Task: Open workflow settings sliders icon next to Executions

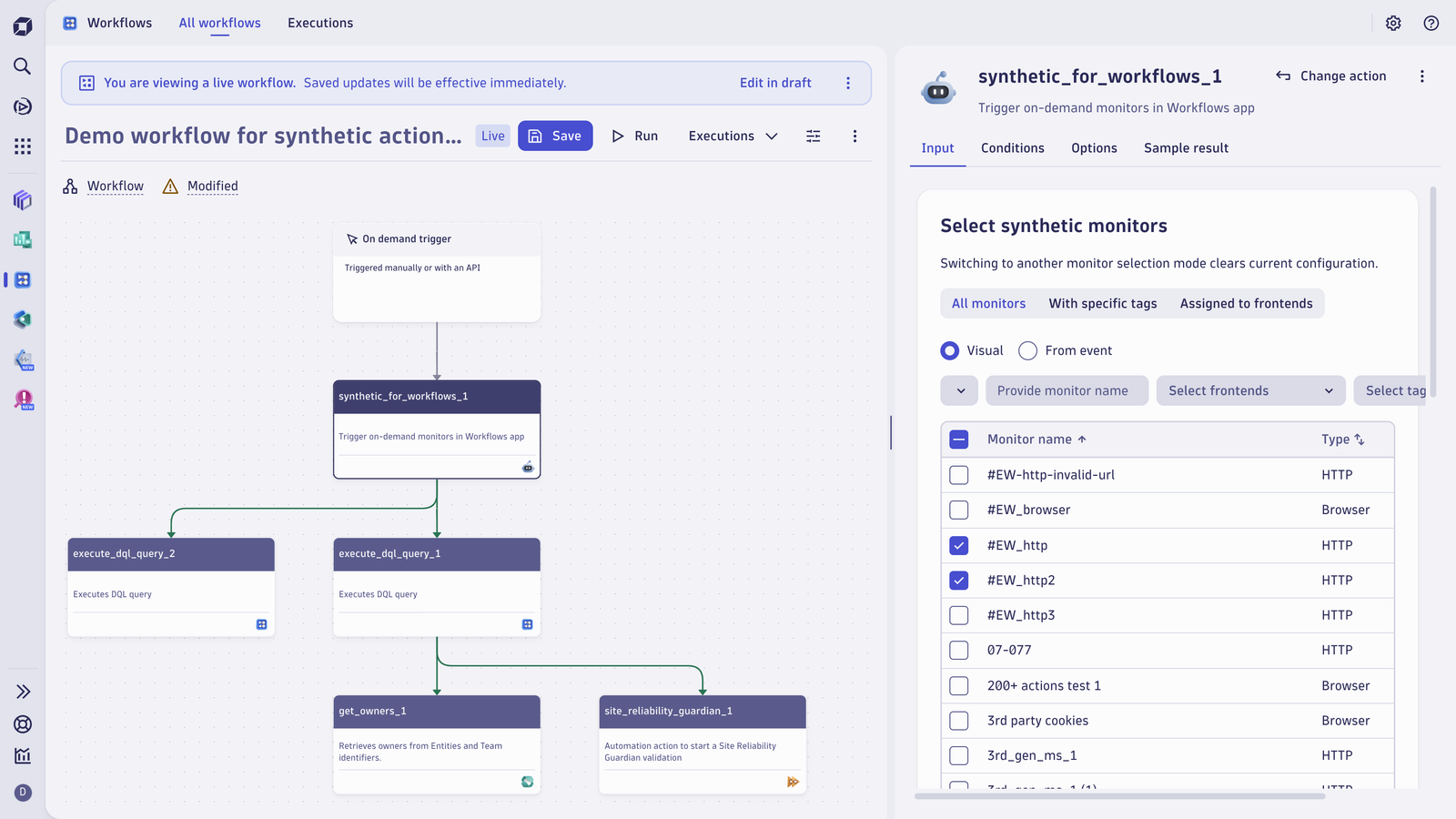Action: (x=814, y=136)
